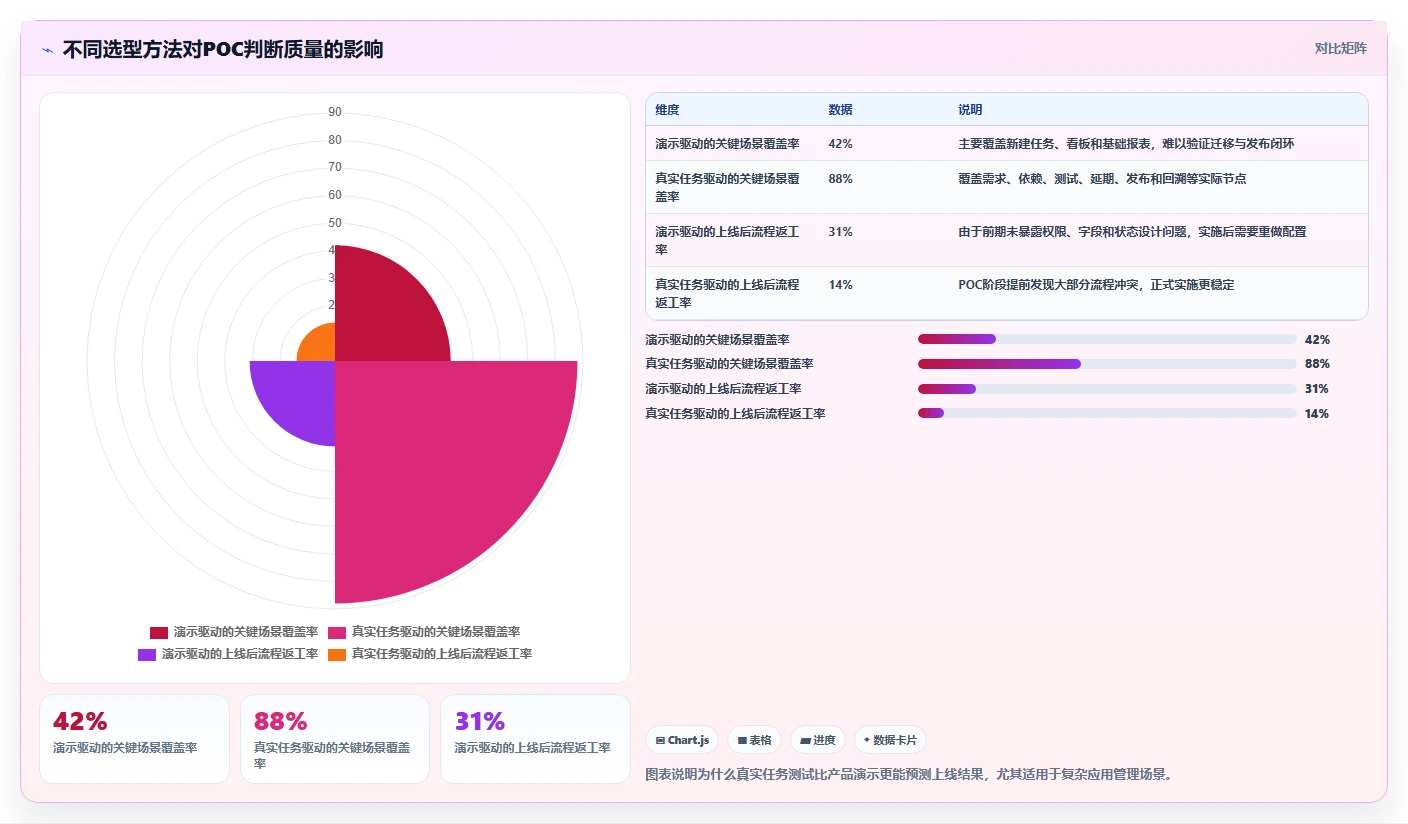Viewport: 1408px width, 824px height.
Task: Click the 42% progress bar
Action: [x=1107, y=339]
